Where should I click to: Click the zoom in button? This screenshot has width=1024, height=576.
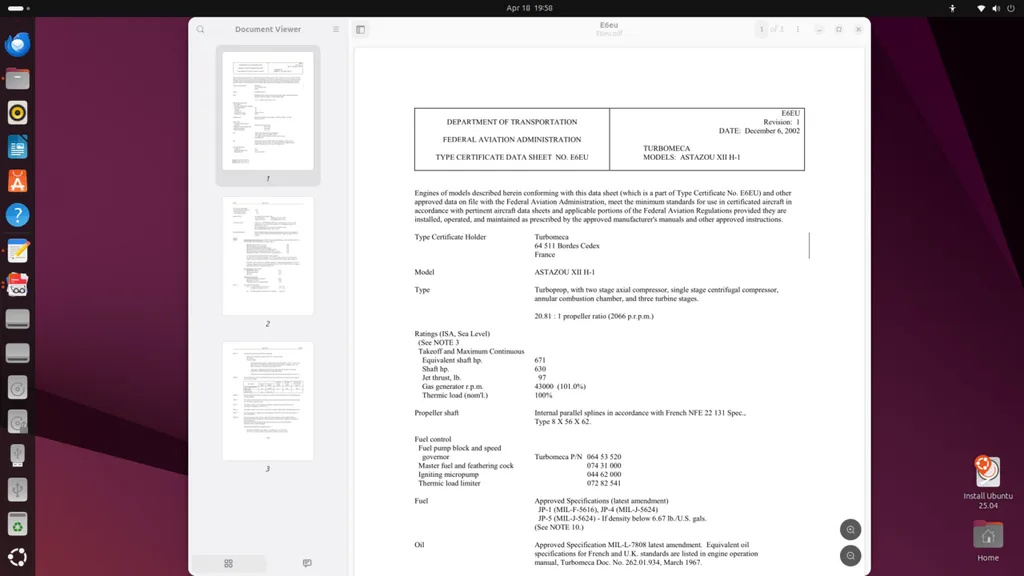click(x=850, y=530)
